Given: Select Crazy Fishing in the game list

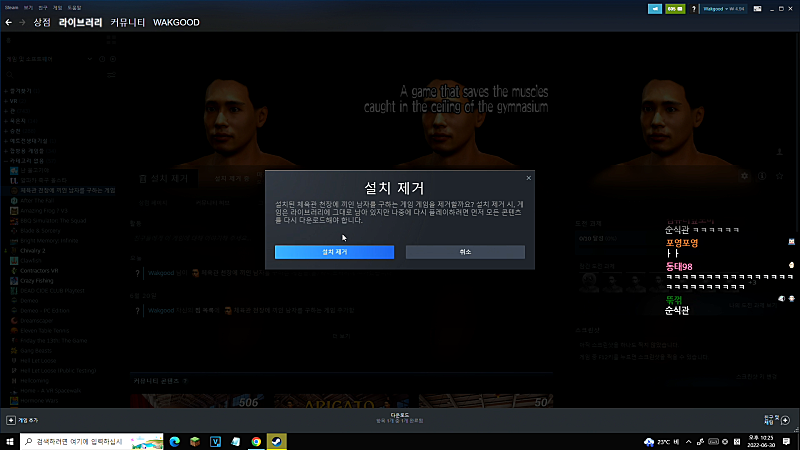Looking at the screenshot, I should [36, 281].
